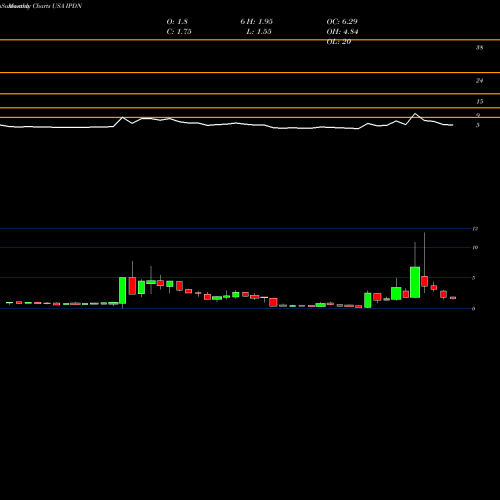Click the "38" label on the orange-line scale
This screenshot has width=500, height=500.
tap(479, 47)
